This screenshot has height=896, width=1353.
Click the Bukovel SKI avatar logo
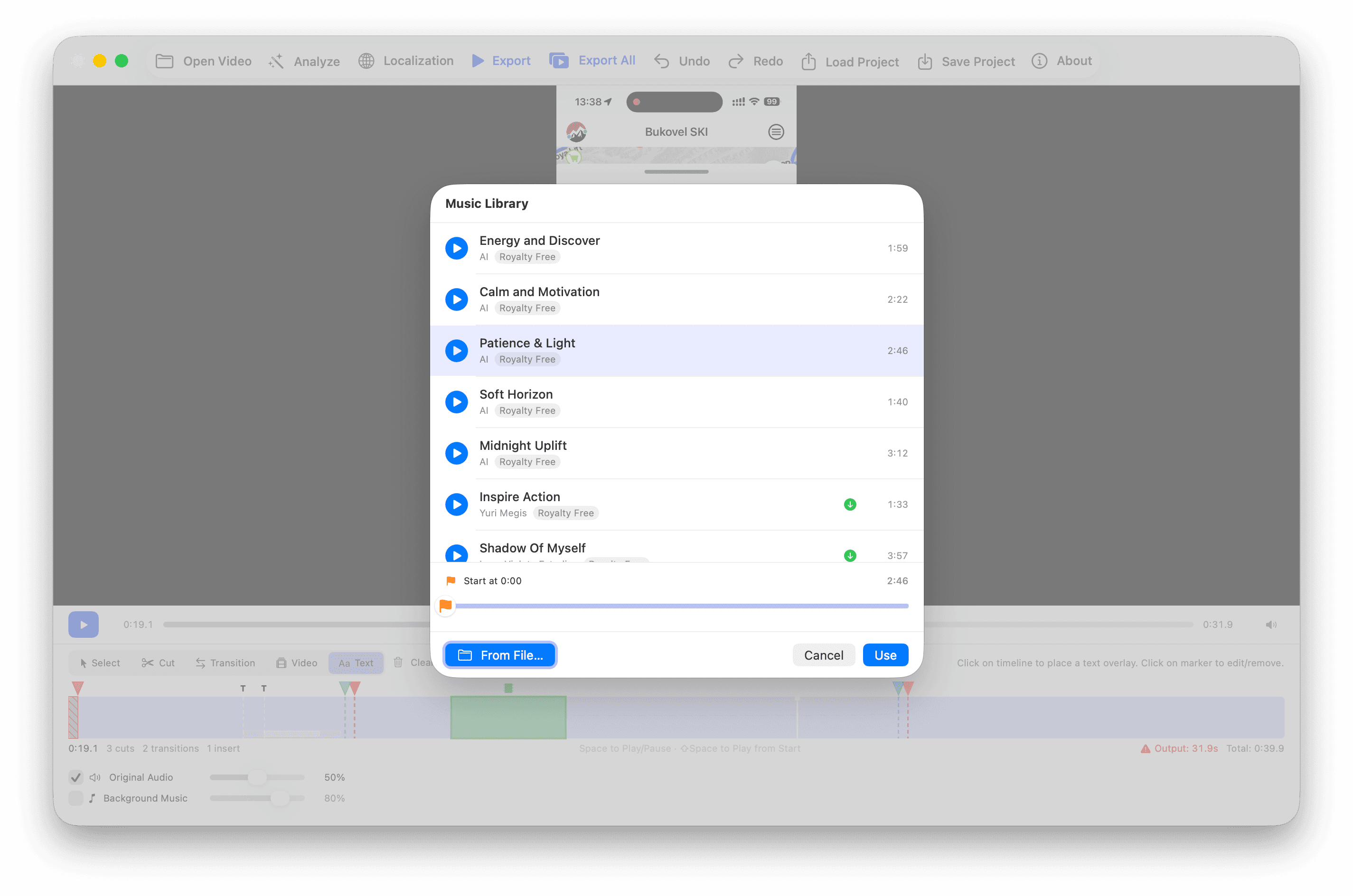576,132
